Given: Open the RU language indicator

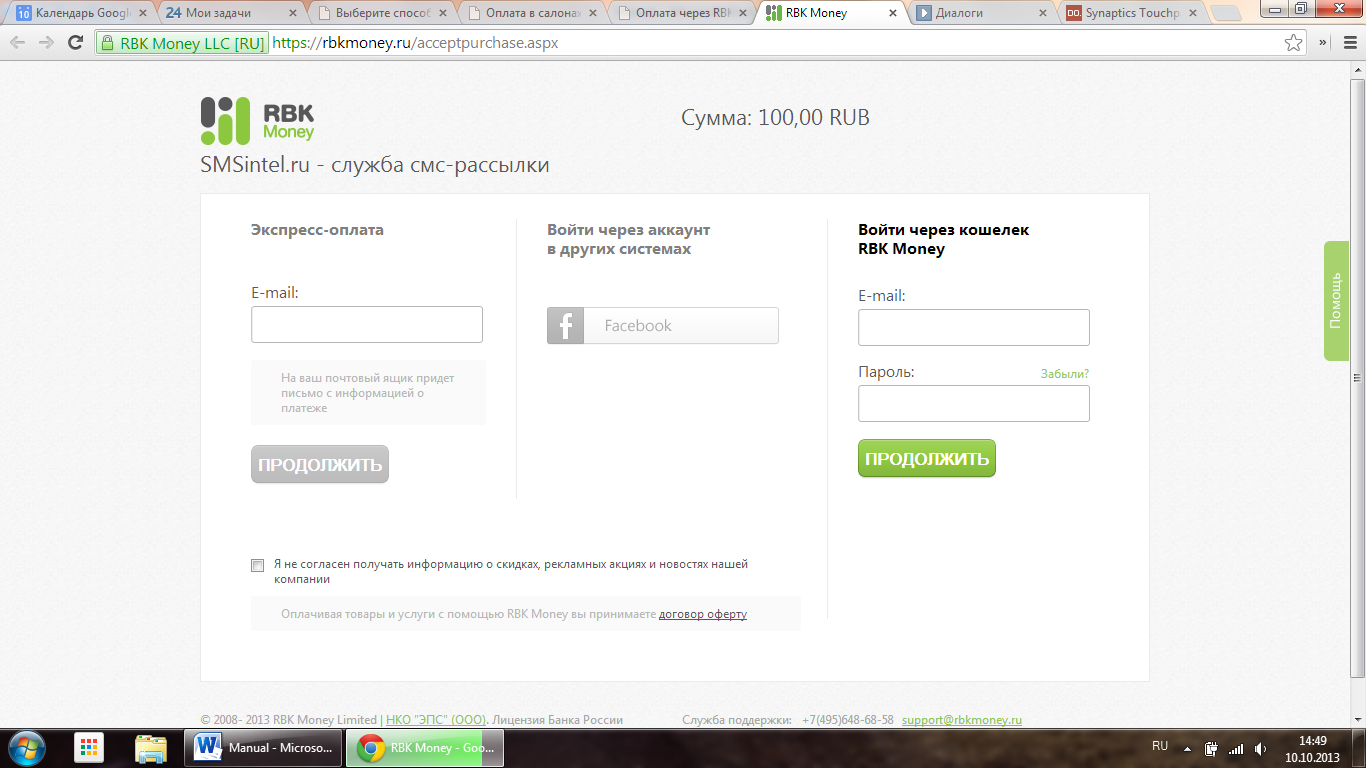Looking at the screenshot, I should coord(1160,746).
